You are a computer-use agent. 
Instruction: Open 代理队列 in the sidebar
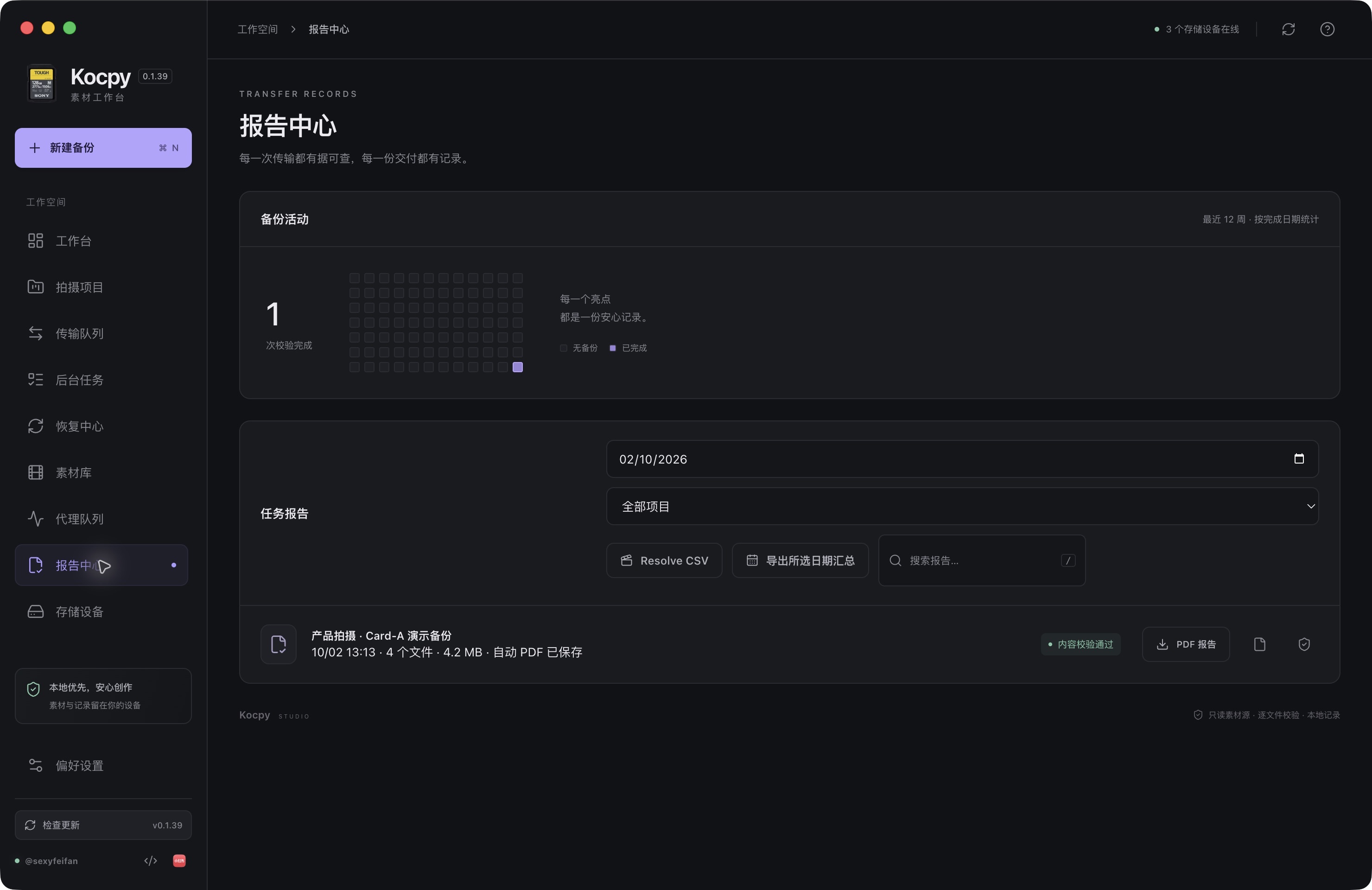(102, 519)
